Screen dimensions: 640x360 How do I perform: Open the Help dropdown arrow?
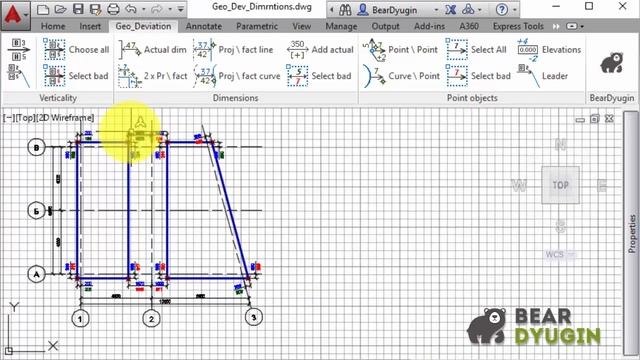(515, 10)
